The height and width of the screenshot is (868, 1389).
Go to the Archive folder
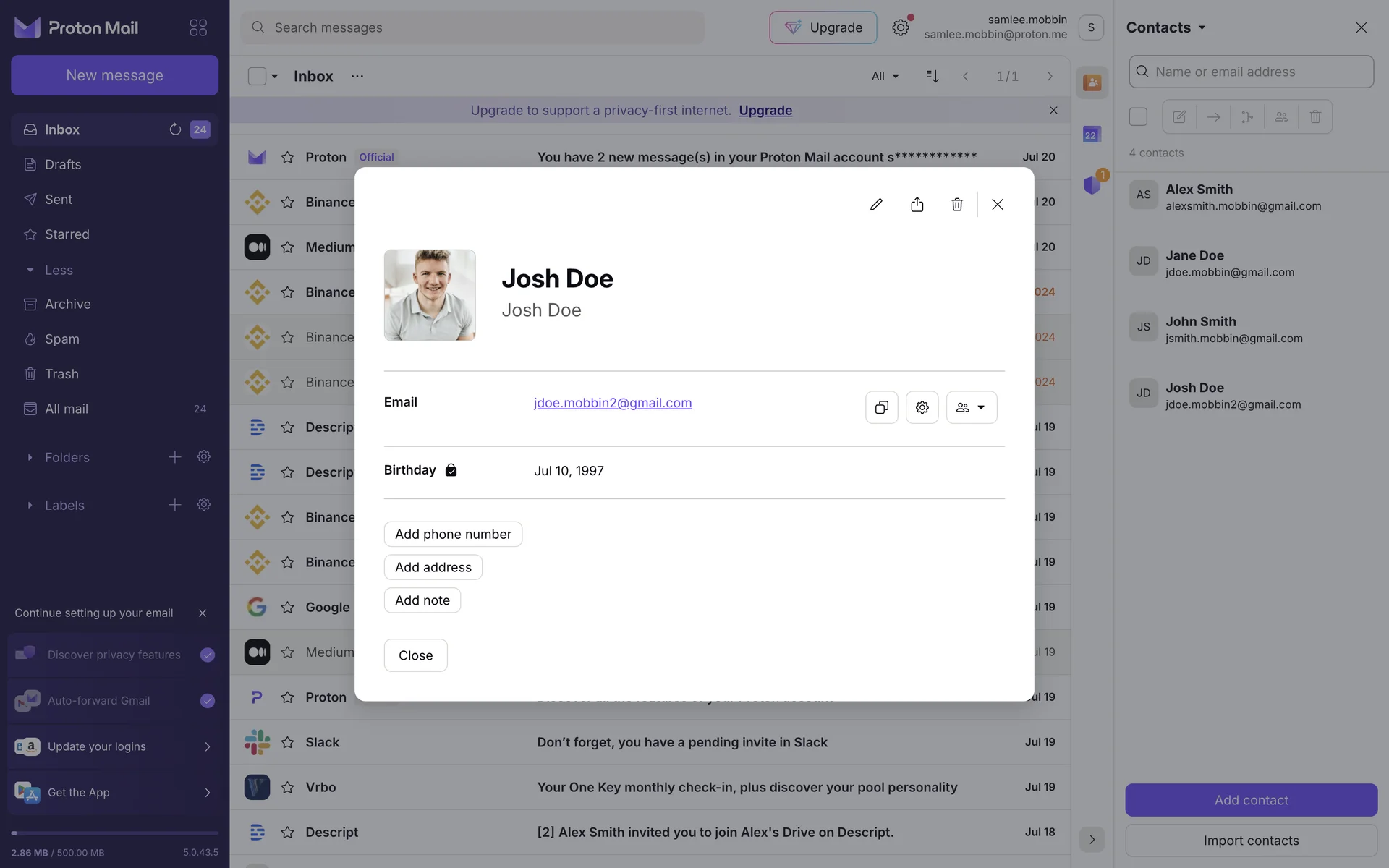67,304
